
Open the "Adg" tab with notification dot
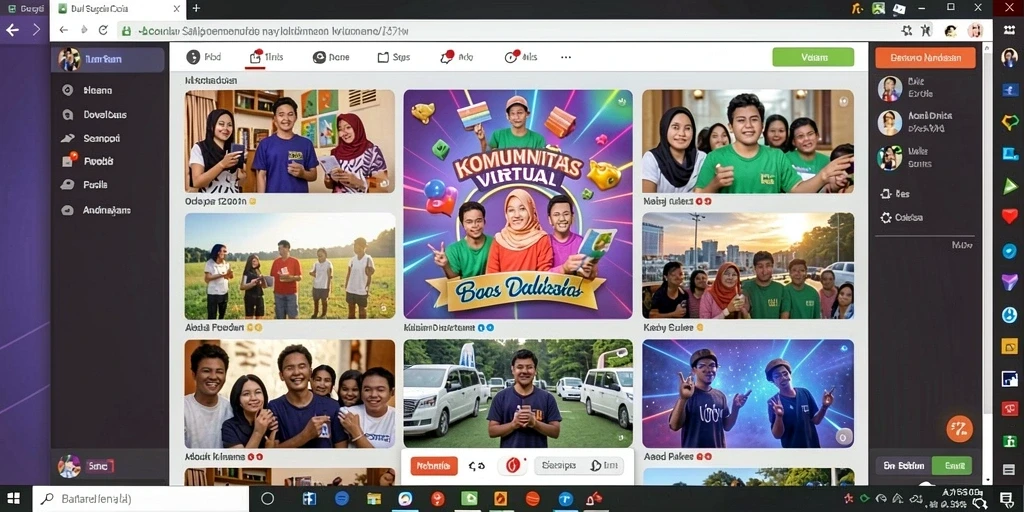click(456, 57)
